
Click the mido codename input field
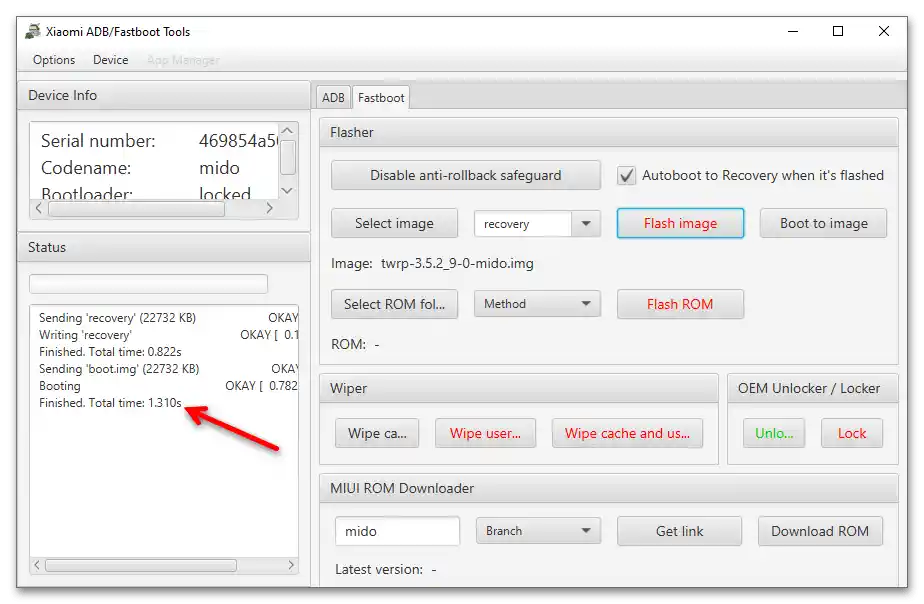click(397, 531)
